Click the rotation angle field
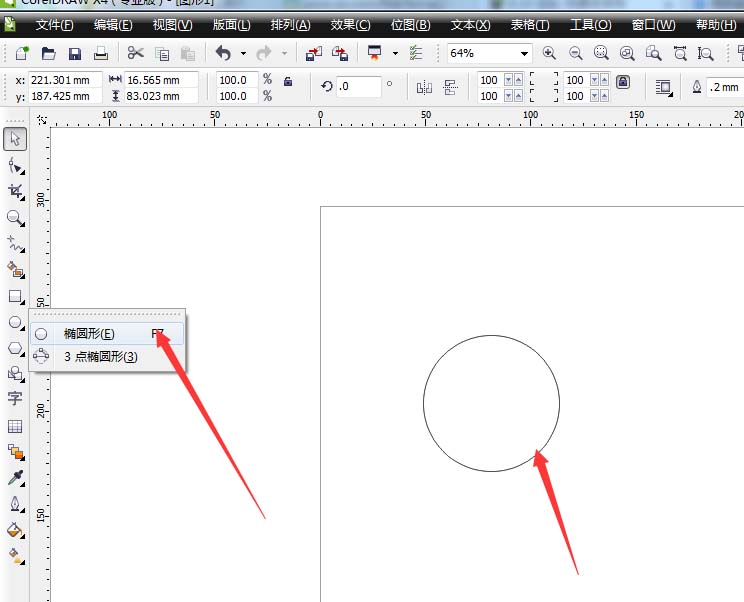This screenshot has width=744, height=602. [358, 86]
